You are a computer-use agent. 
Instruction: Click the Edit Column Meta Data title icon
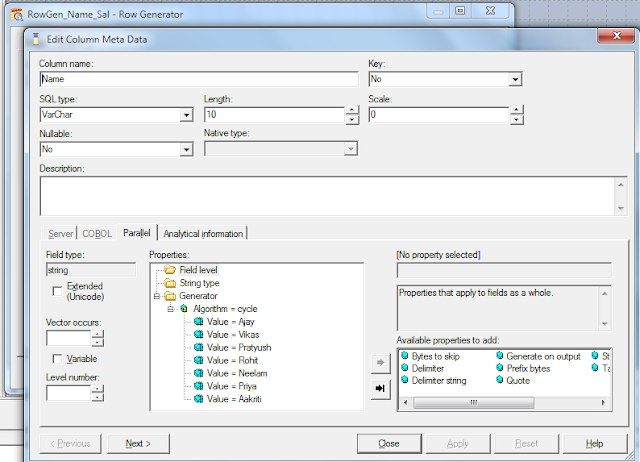(36, 39)
